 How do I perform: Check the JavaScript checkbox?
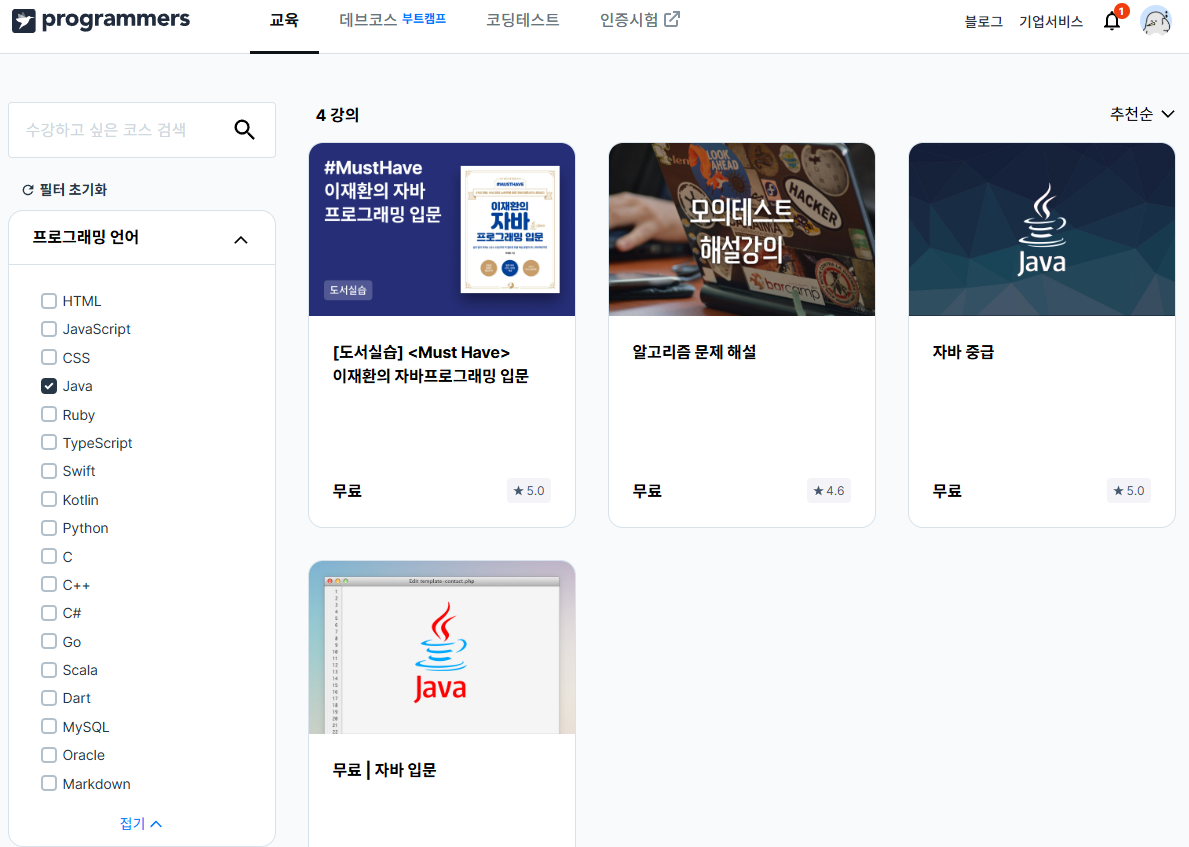(x=49, y=329)
